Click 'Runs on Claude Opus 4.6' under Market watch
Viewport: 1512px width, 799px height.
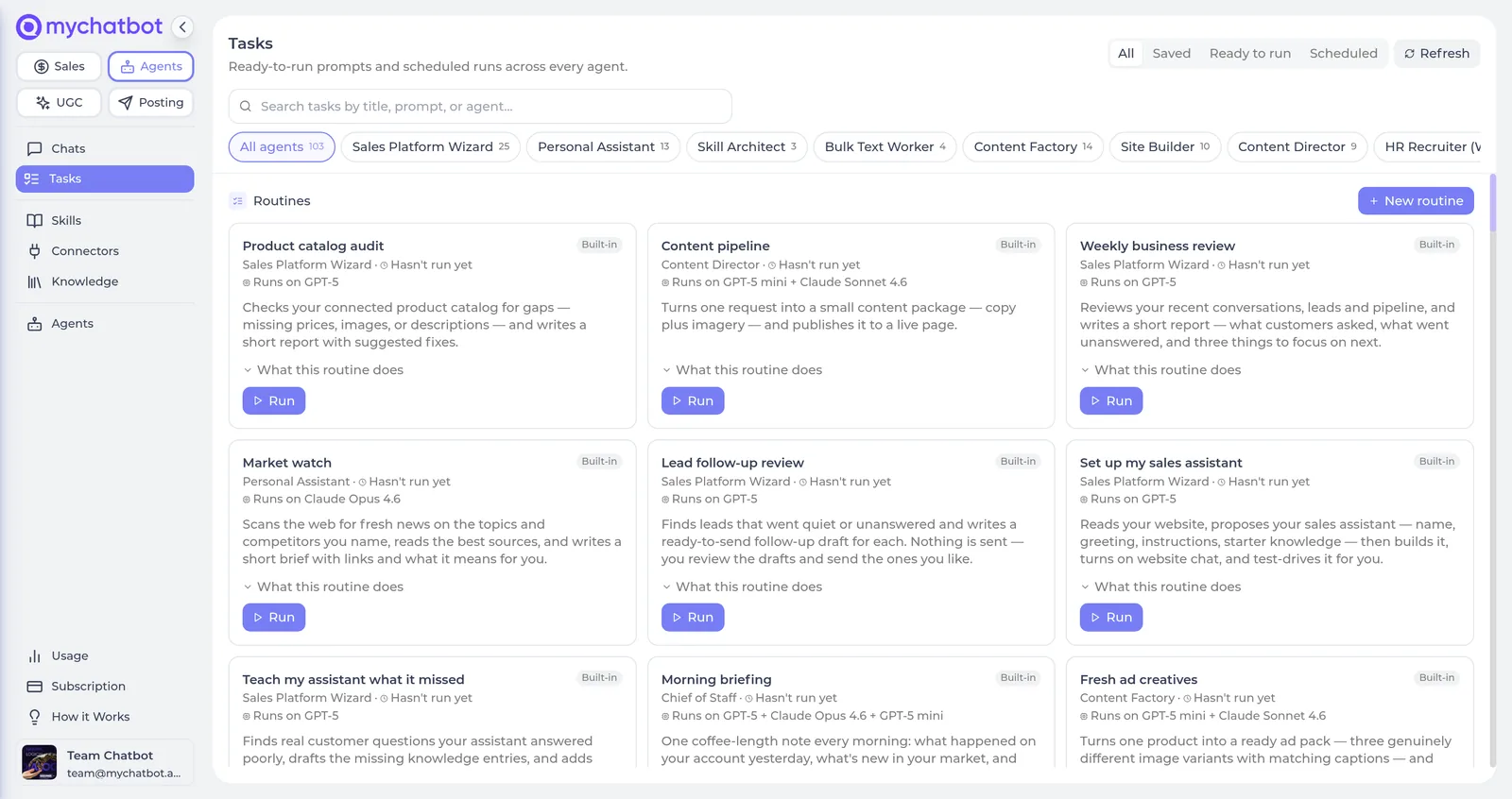[321, 500]
